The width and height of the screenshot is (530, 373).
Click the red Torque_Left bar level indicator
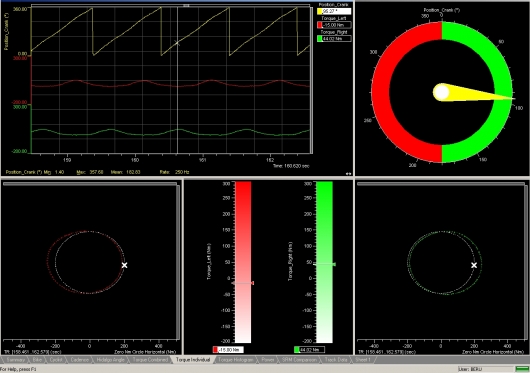243,283
